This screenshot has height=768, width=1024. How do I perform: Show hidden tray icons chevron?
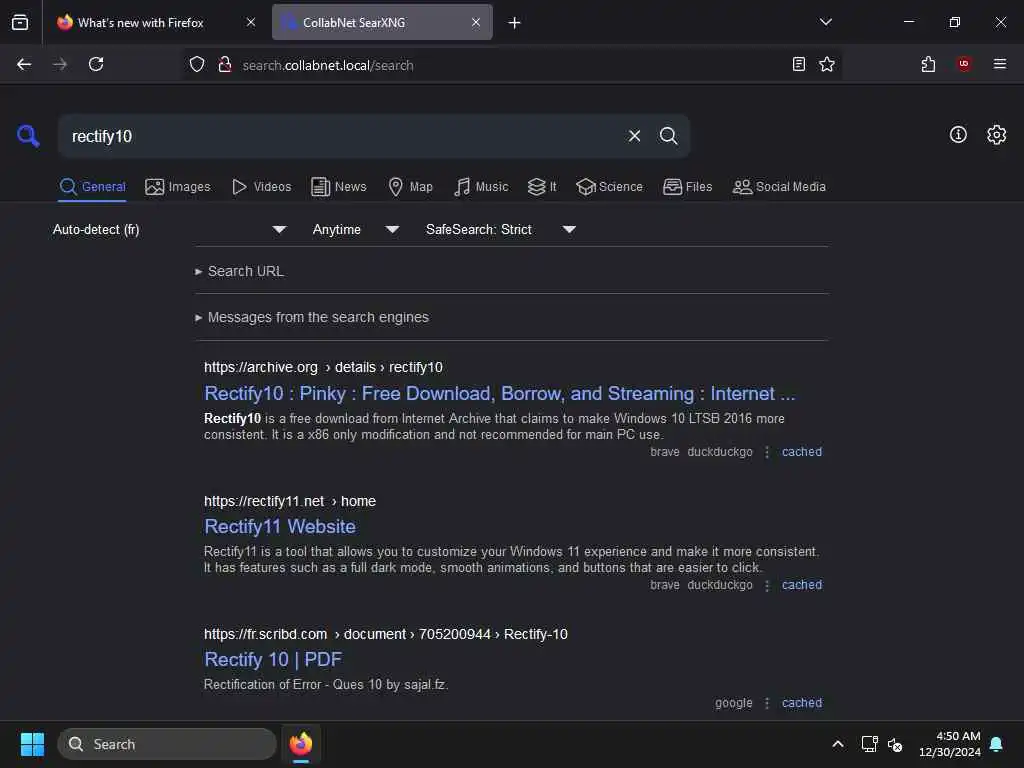click(837, 744)
